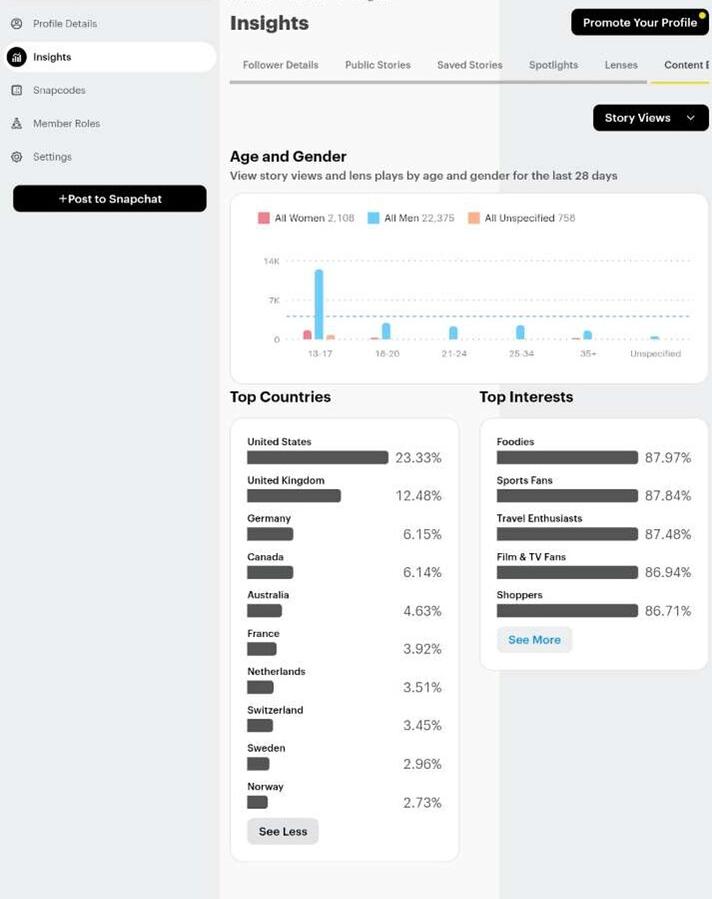Click the All Women pink legend swatch
The height and width of the screenshot is (899, 712).
pyautogui.click(x=264, y=218)
